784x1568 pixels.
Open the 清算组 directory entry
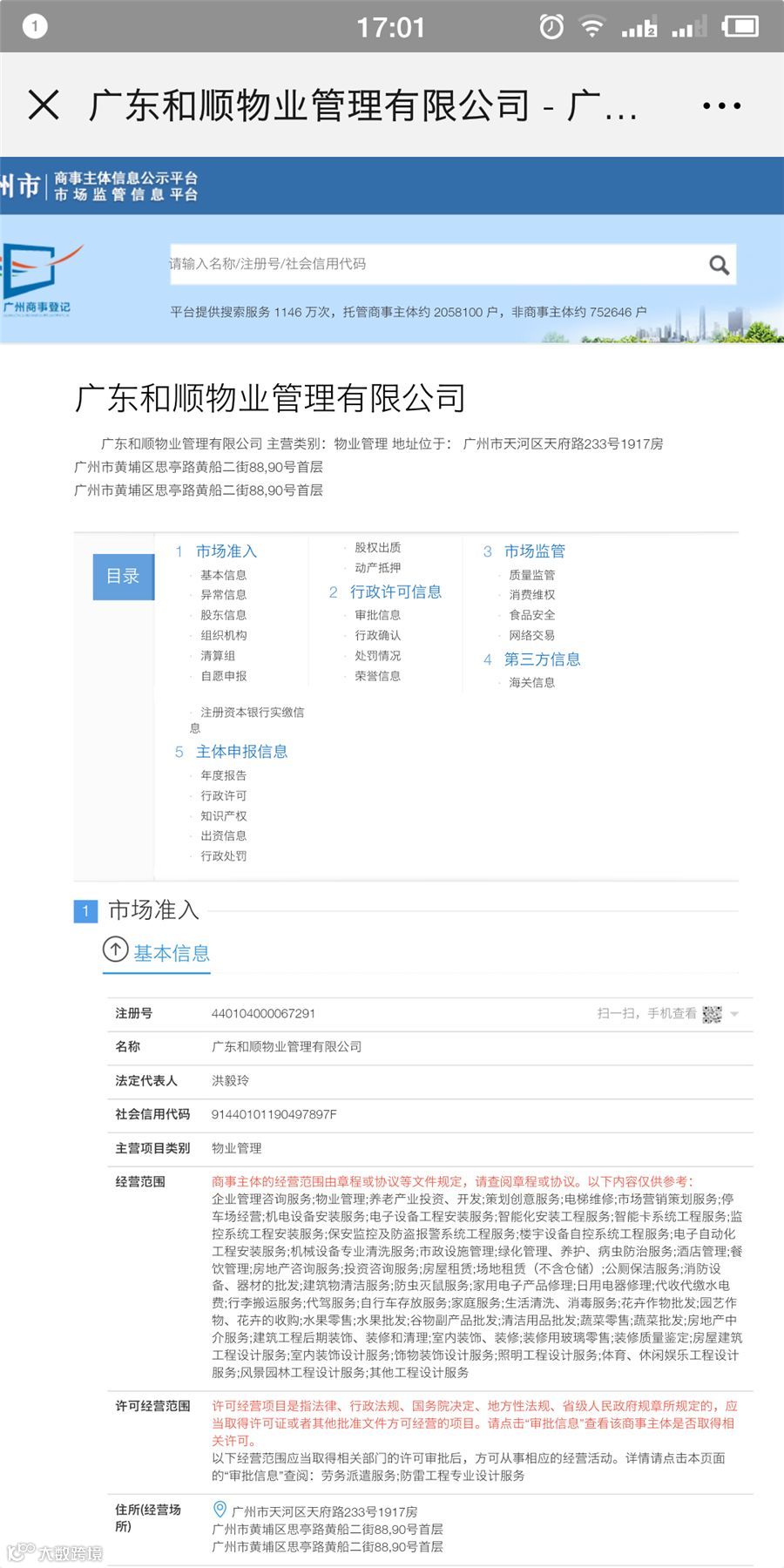tap(218, 656)
